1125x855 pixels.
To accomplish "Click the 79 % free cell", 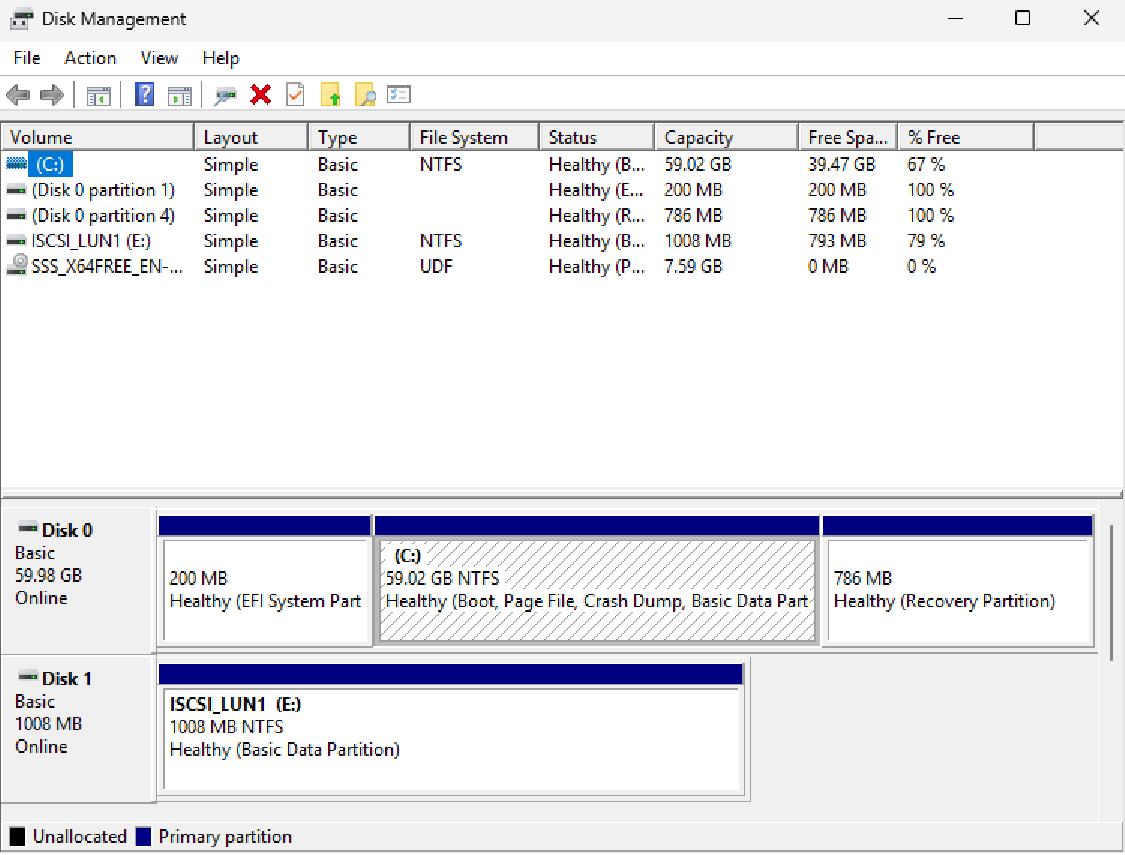I will [x=926, y=241].
